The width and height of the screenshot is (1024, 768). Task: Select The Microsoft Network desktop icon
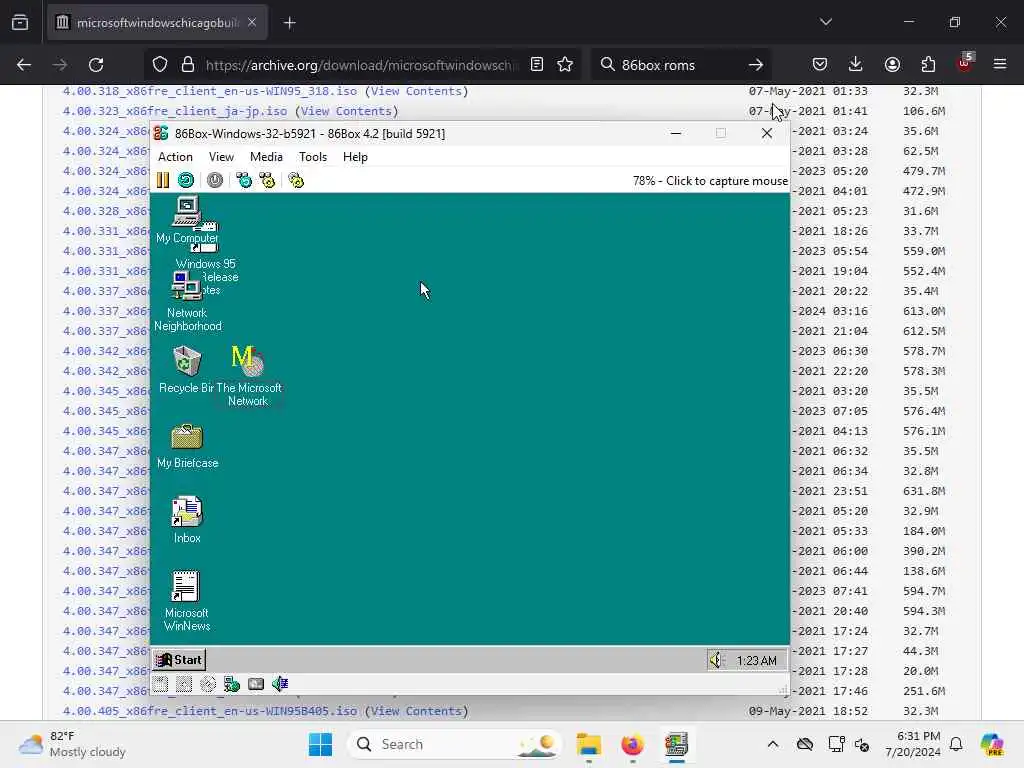[x=248, y=375]
